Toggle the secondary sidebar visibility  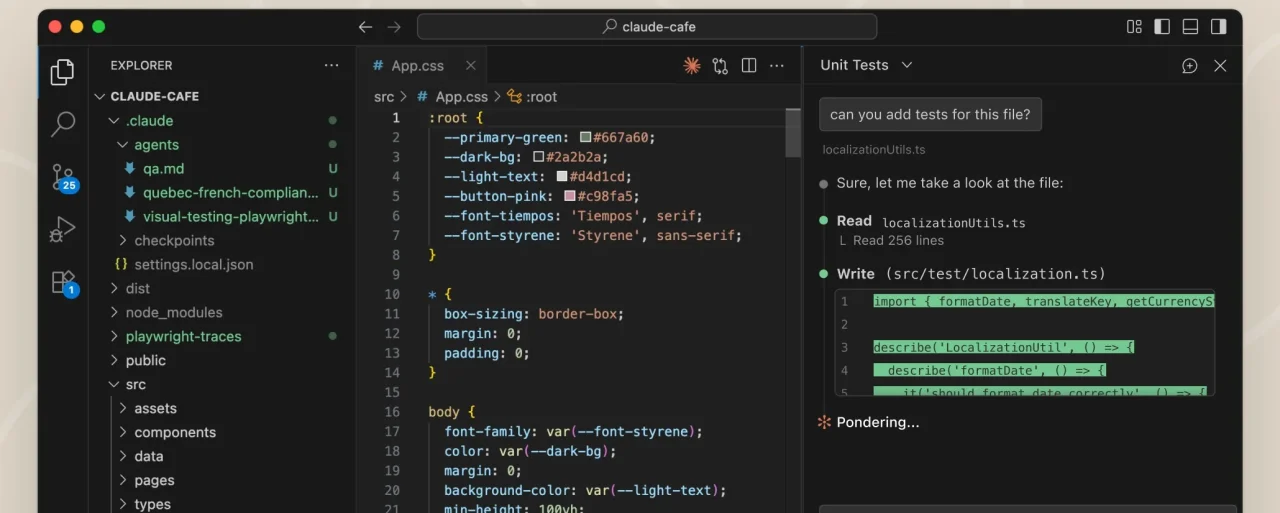point(1218,27)
